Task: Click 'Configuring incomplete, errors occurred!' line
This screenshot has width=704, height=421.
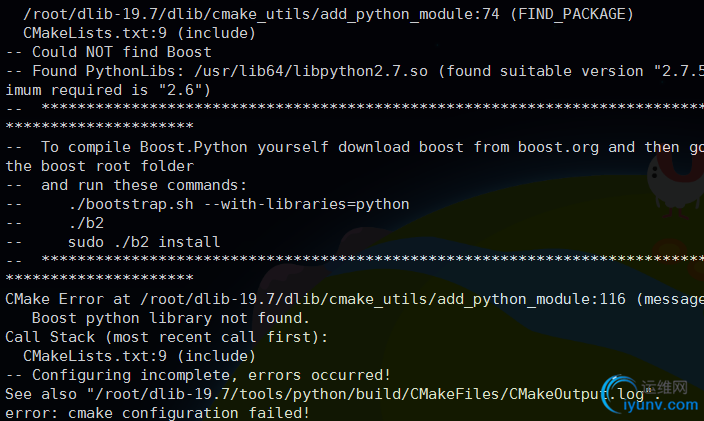Action: coord(198,375)
